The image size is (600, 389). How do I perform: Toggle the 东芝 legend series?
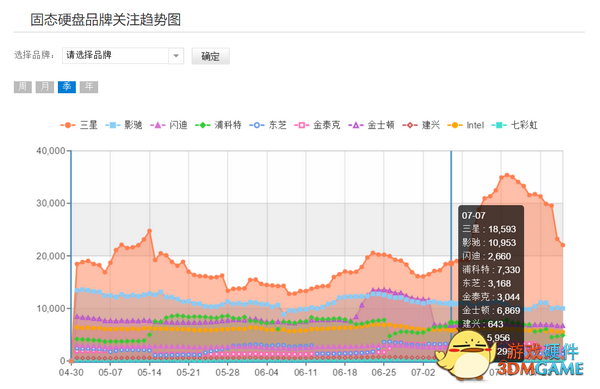point(268,125)
